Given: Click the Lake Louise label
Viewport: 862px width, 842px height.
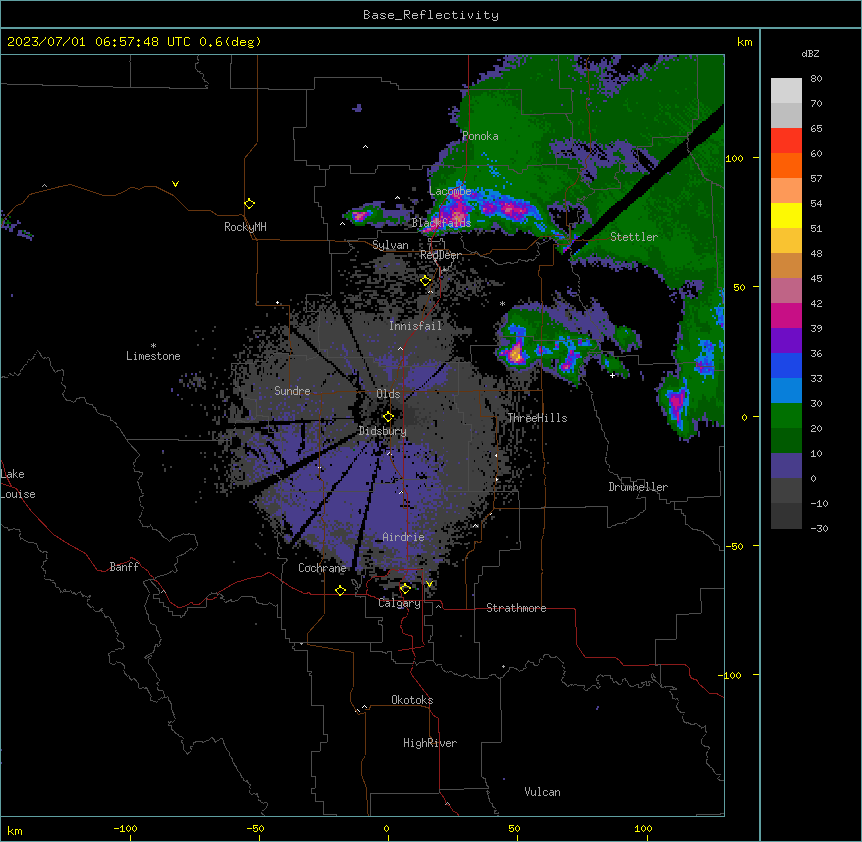Looking at the screenshot, I should coord(18,484).
